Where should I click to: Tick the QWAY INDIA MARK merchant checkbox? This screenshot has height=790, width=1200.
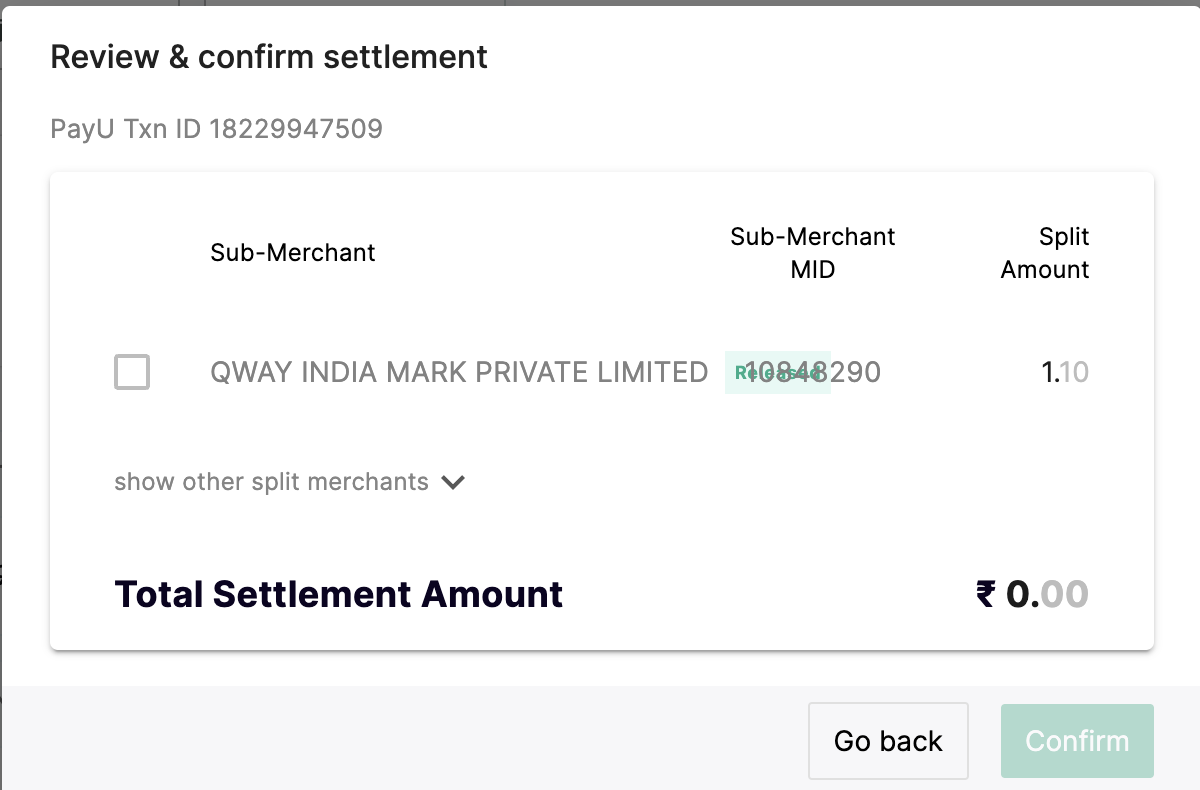(132, 372)
